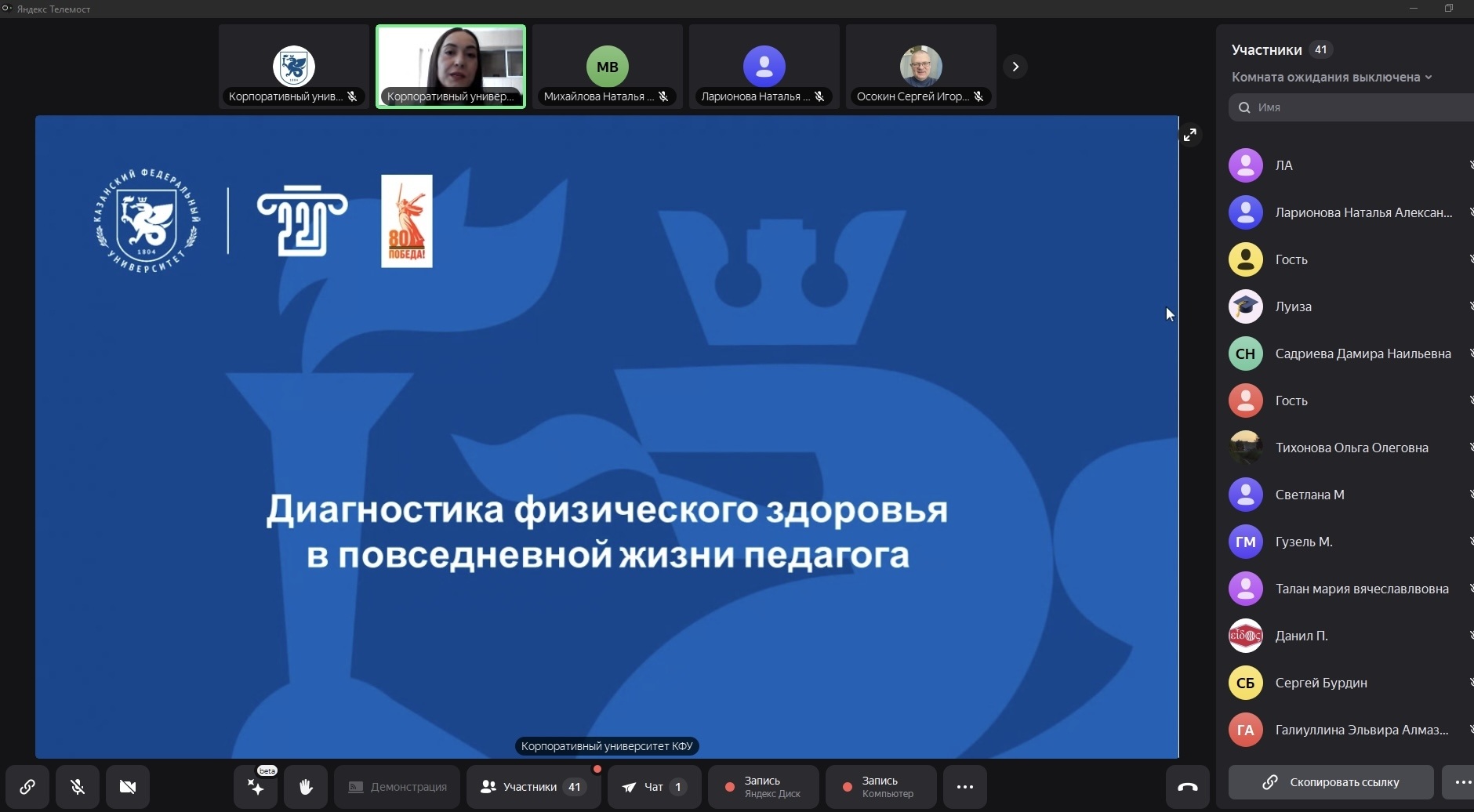
Task: Expand Комната ожидания выключена dropdown
Action: tap(1331, 77)
